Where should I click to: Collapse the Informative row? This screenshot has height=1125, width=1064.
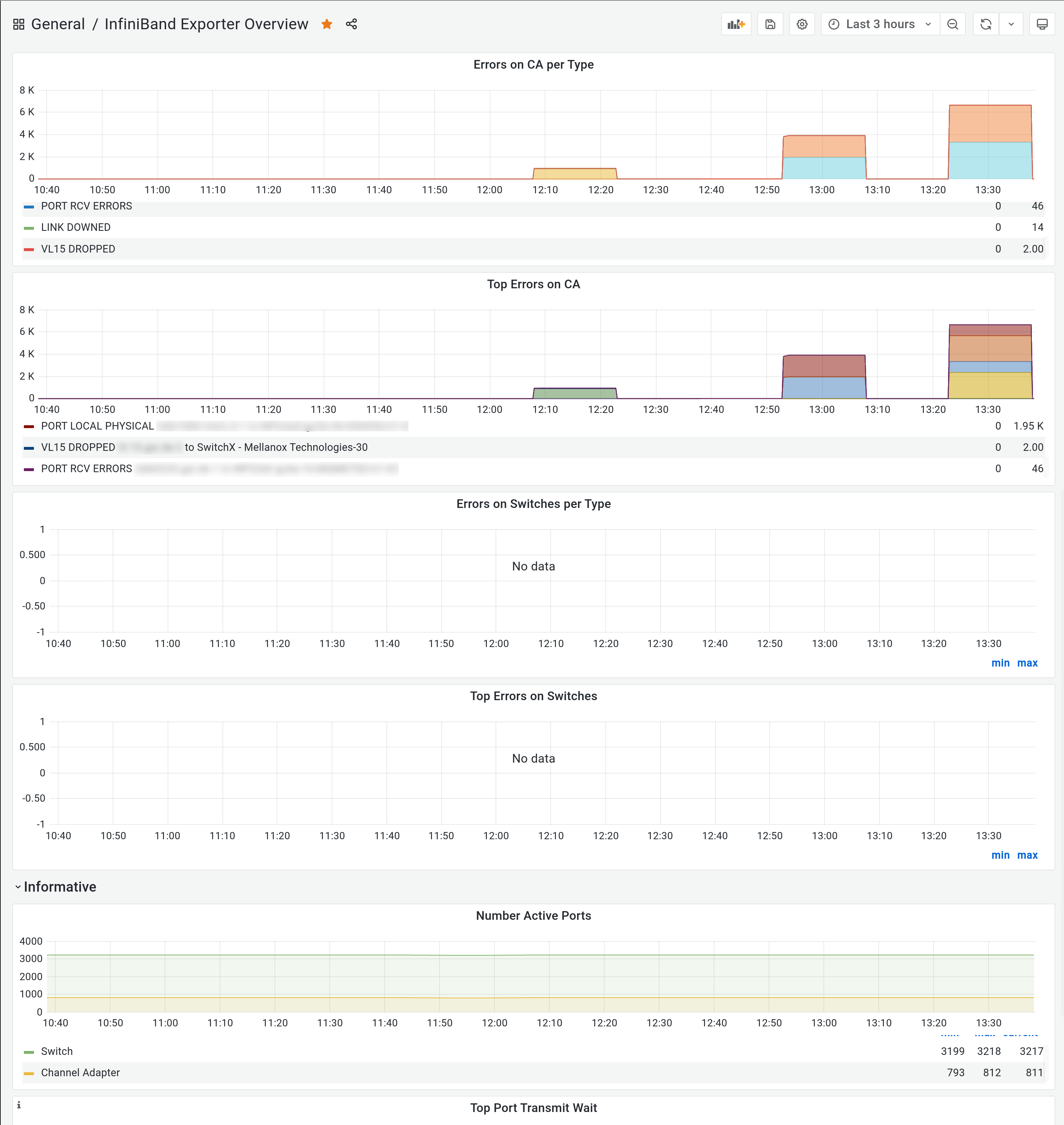(60, 887)
